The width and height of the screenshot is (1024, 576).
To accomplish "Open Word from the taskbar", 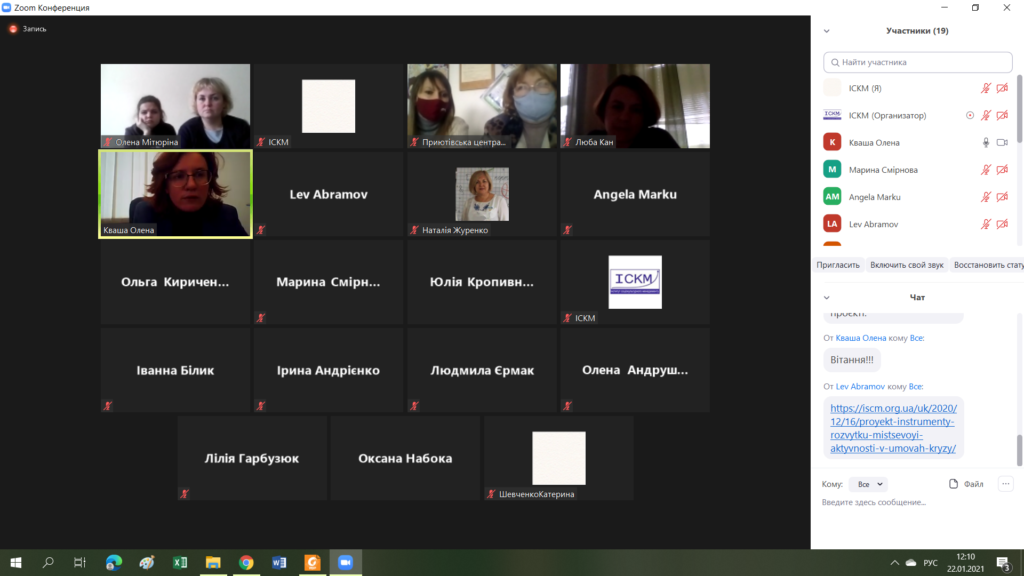I will (x=280, y=562).
